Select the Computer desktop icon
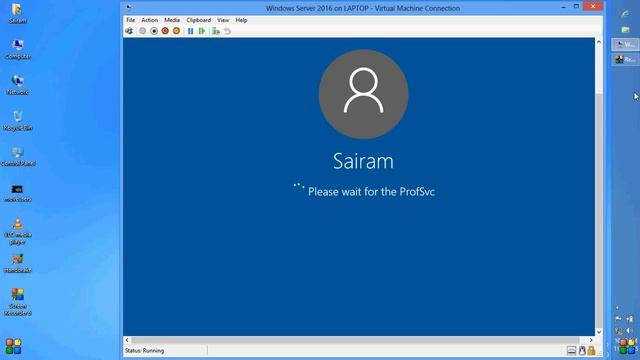Image resolution: width=640 pixels, height=360 pixels. (18, 49)
